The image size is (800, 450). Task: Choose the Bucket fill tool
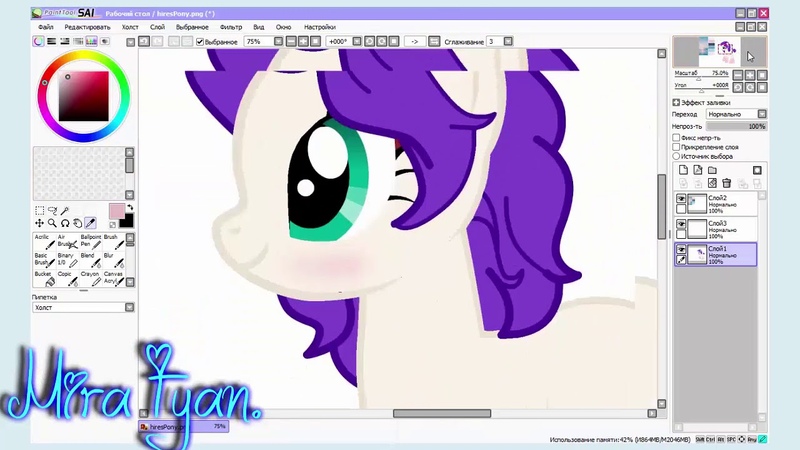(44, 279)
